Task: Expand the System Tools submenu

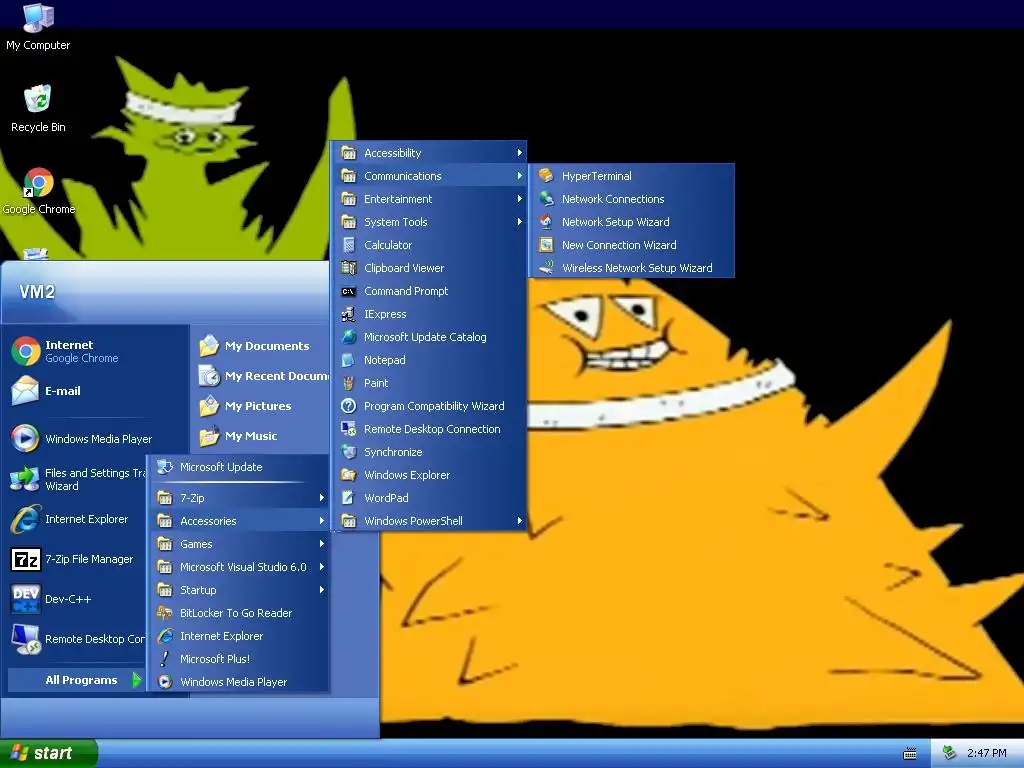Action: (430, 221)
